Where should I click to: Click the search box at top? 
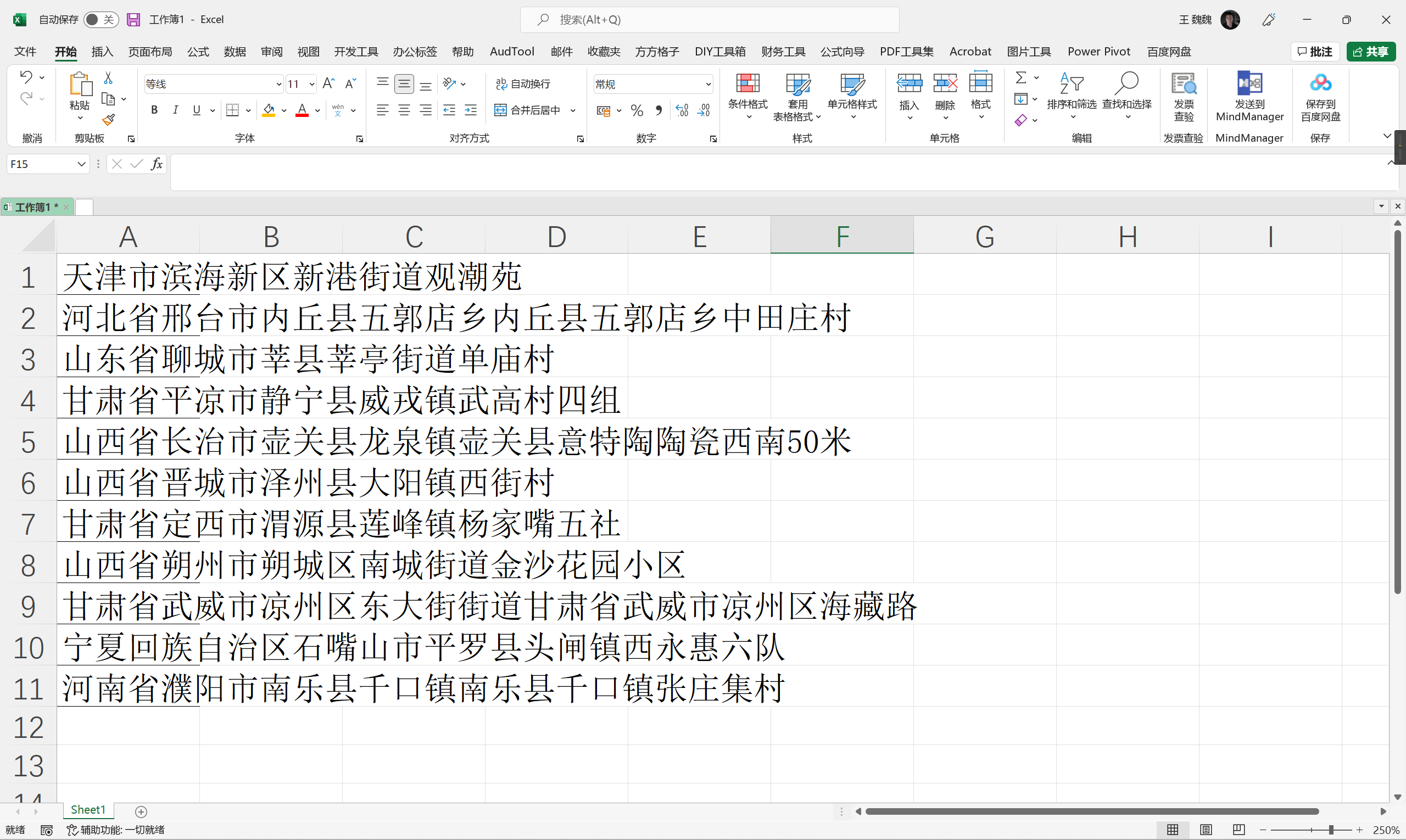click(709, 20)
